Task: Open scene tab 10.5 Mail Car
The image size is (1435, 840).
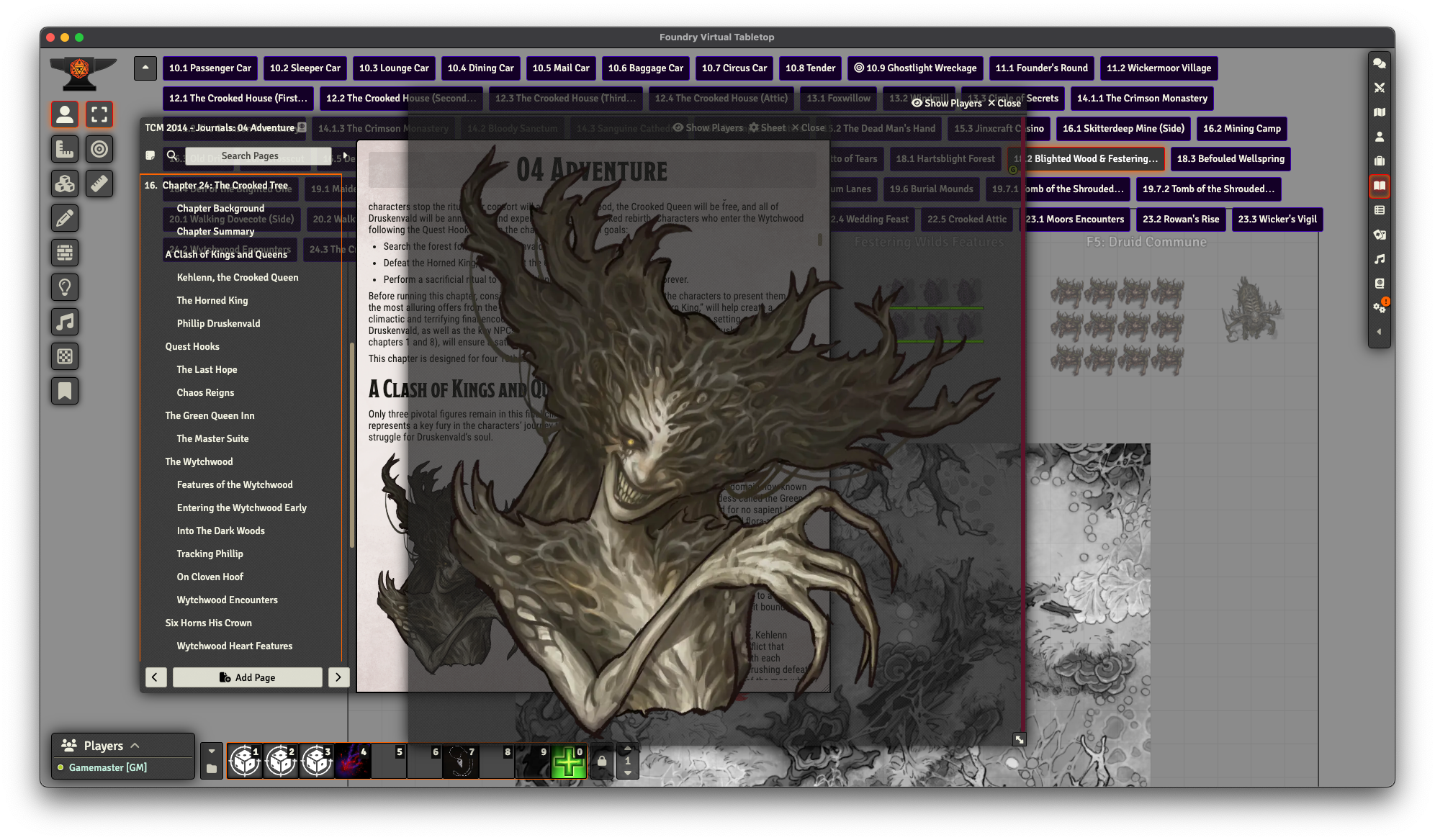Action: tap(560, 68)
